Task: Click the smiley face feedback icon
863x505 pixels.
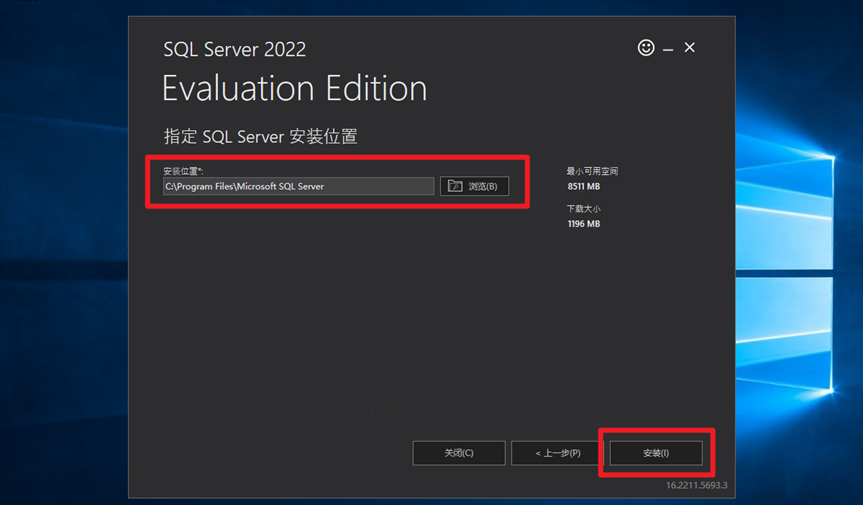Action: [x=646, y=47]
